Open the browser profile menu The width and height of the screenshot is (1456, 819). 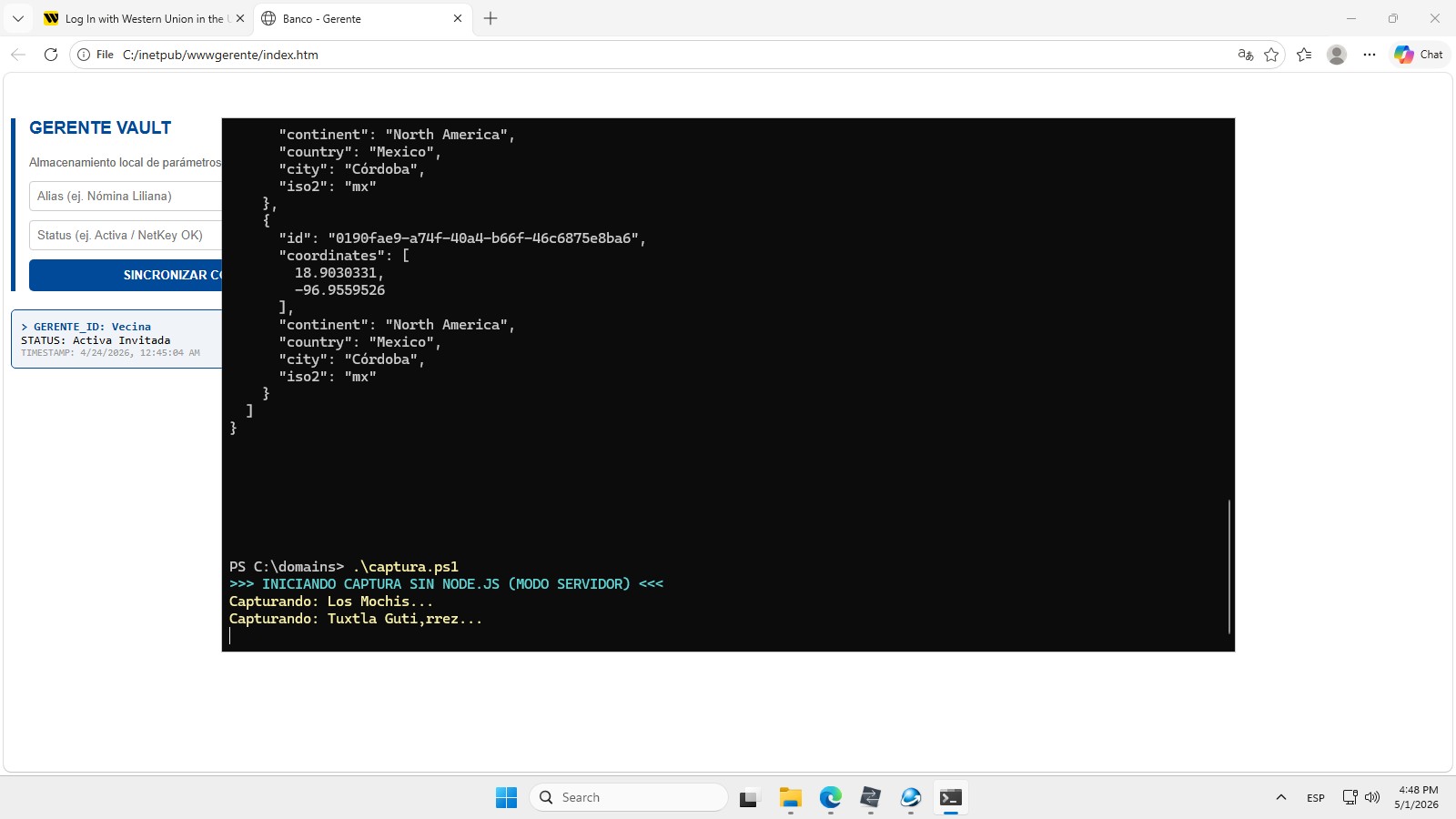[x=1337, y=55]
